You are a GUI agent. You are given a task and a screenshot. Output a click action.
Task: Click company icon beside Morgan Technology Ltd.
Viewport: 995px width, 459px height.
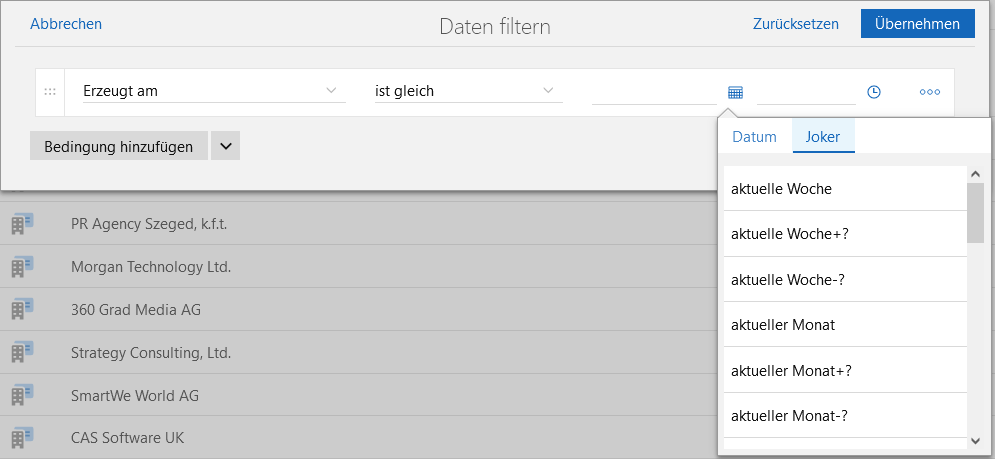(21, 267)
